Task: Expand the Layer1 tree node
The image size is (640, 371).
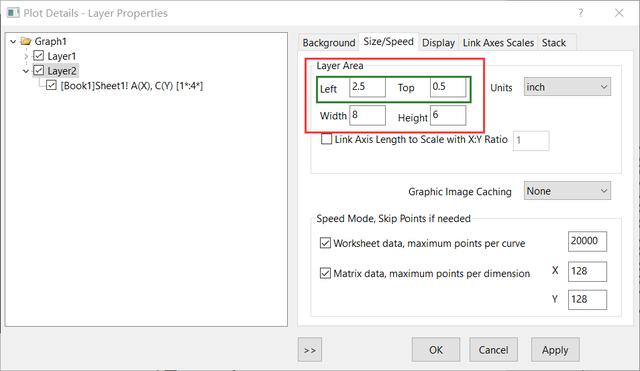Action: [26, 56]
